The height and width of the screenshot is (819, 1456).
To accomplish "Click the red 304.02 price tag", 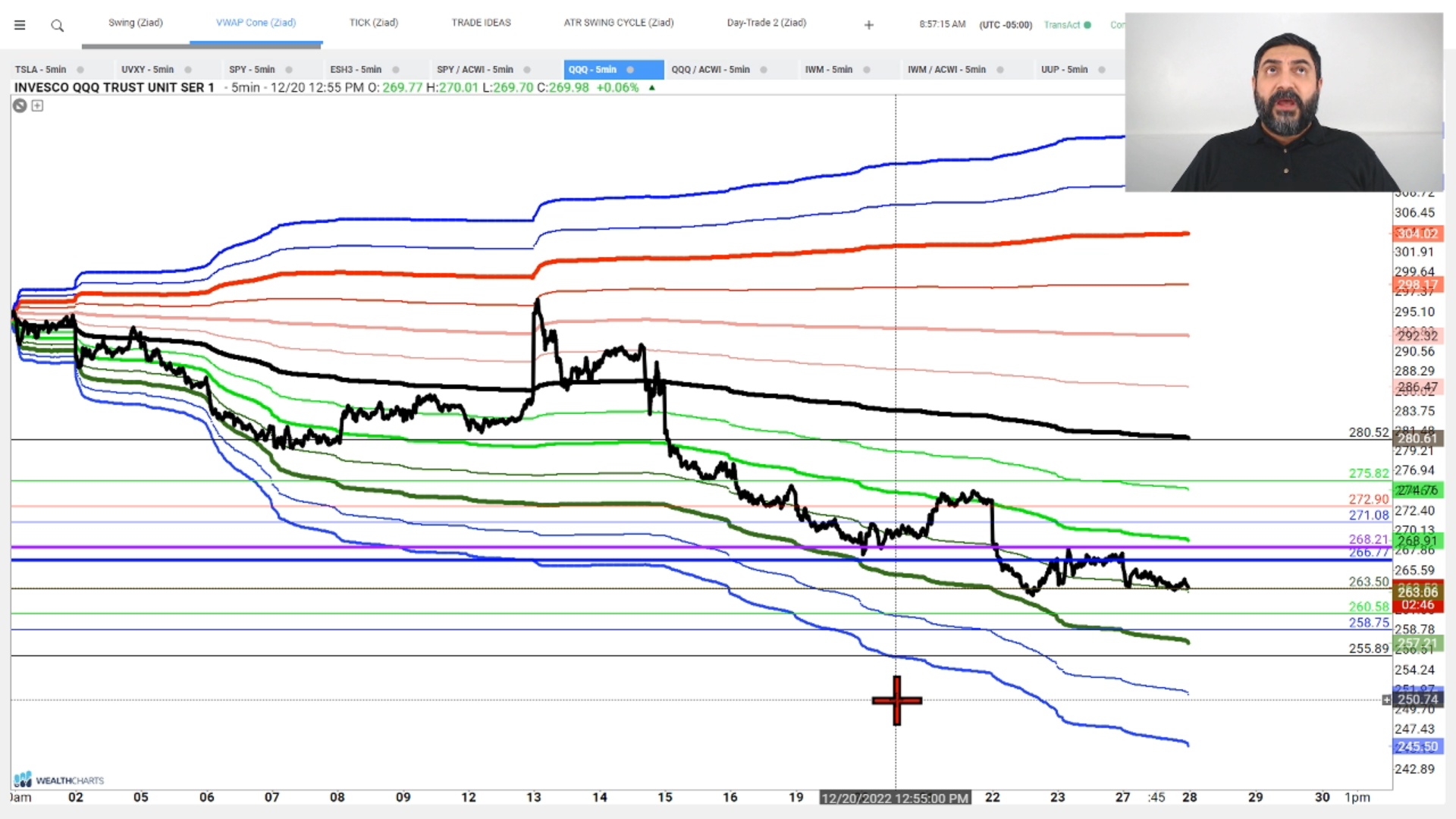I will coord(1417,234).
